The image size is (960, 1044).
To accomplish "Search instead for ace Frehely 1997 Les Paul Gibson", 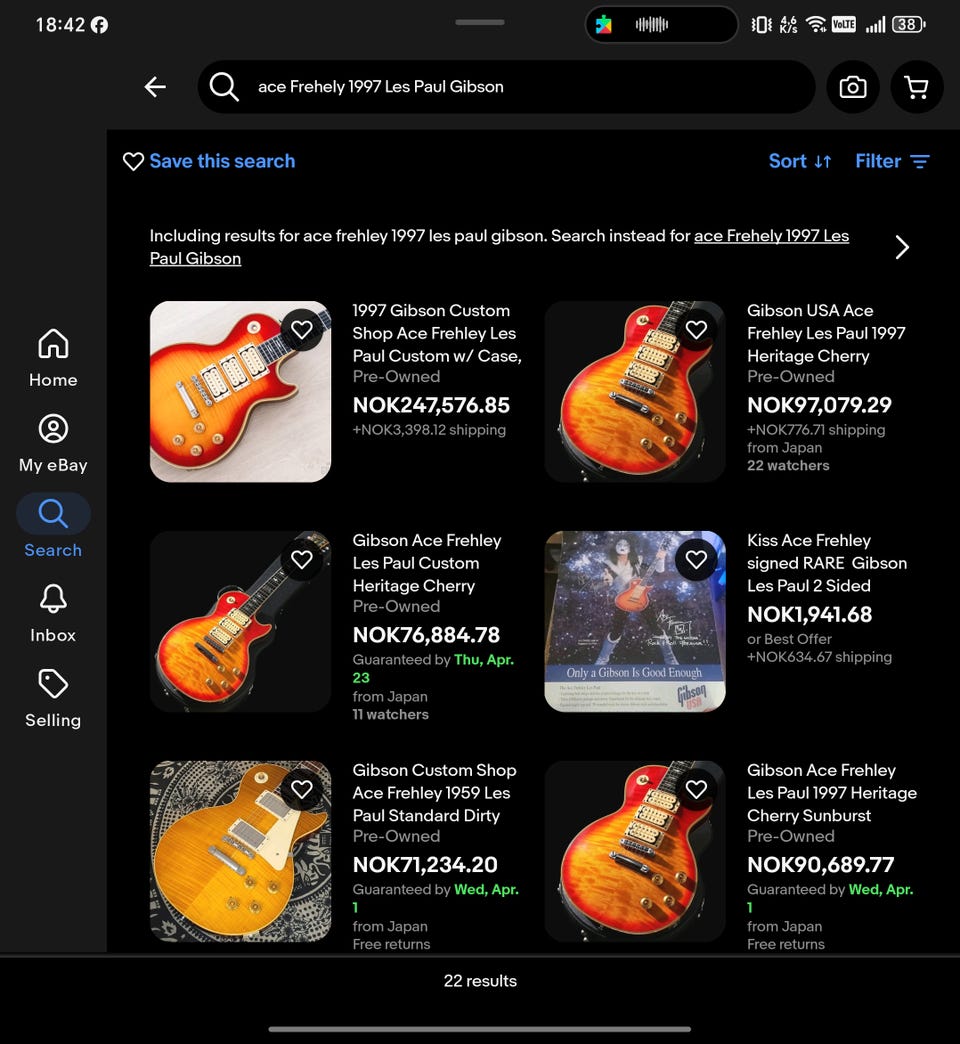I will 499,247.
